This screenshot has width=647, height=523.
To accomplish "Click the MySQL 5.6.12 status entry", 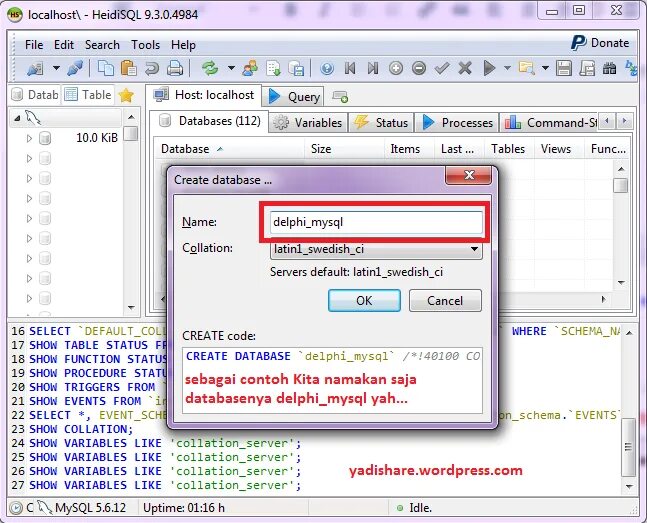I will (83, 508).
